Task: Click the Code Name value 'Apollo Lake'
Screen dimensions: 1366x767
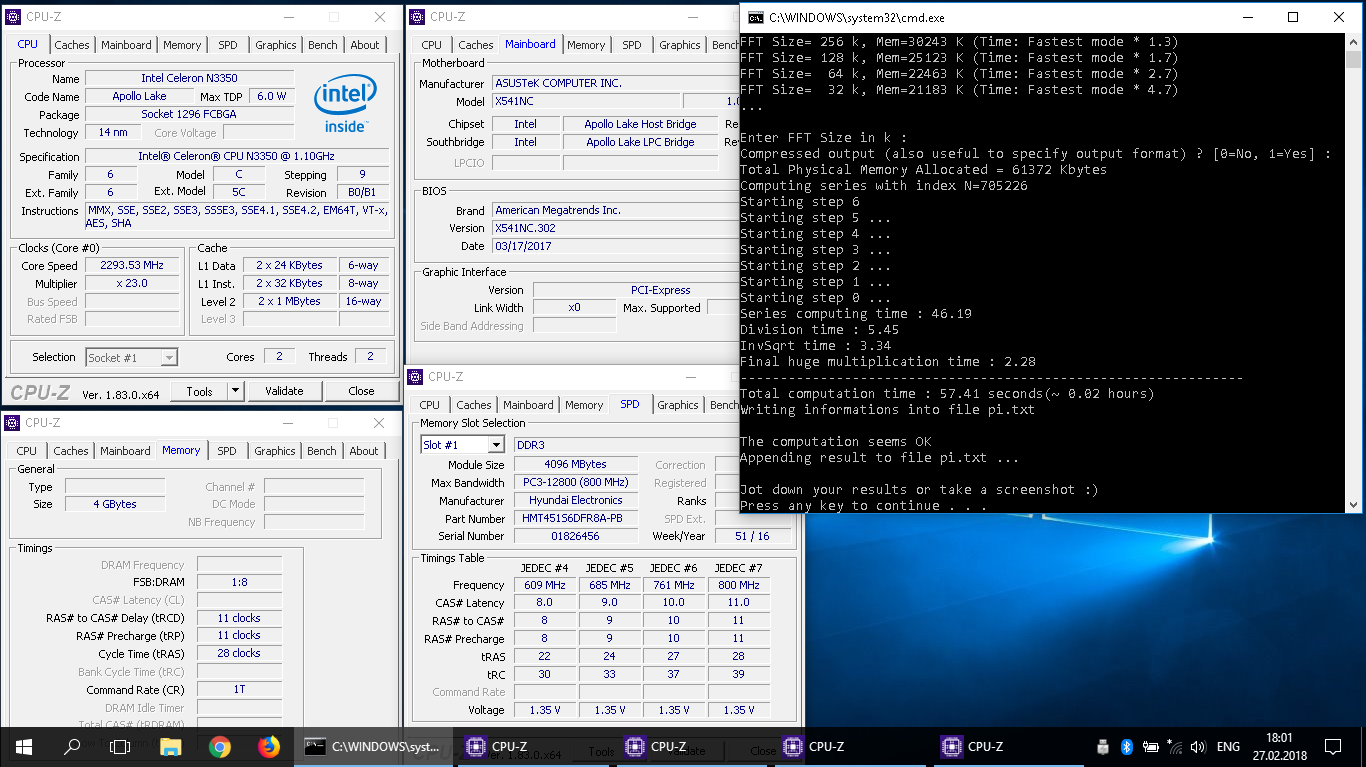Action: [x=139, y=96]
